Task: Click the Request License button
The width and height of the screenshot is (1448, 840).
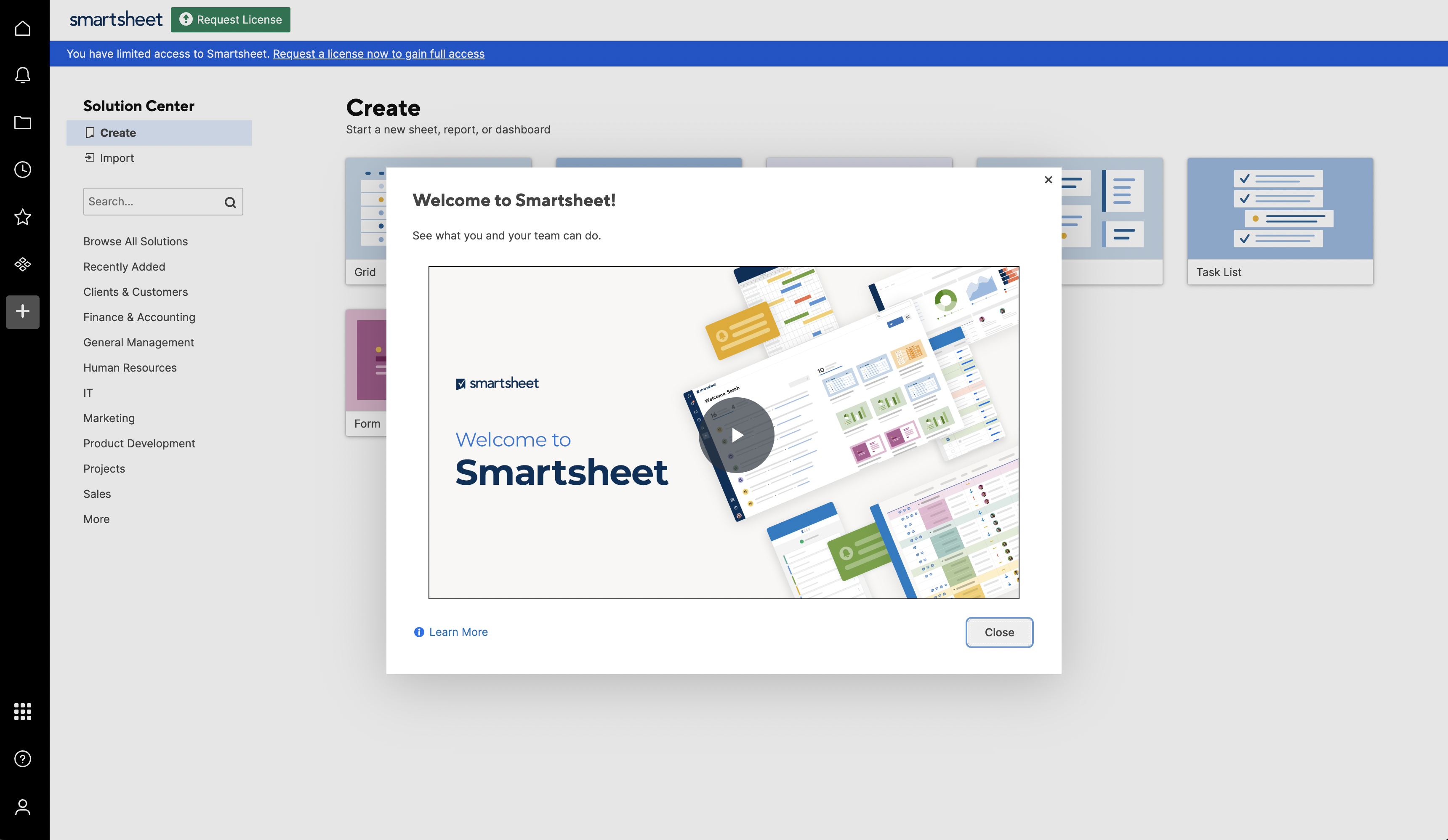Action: click(230, 19)
